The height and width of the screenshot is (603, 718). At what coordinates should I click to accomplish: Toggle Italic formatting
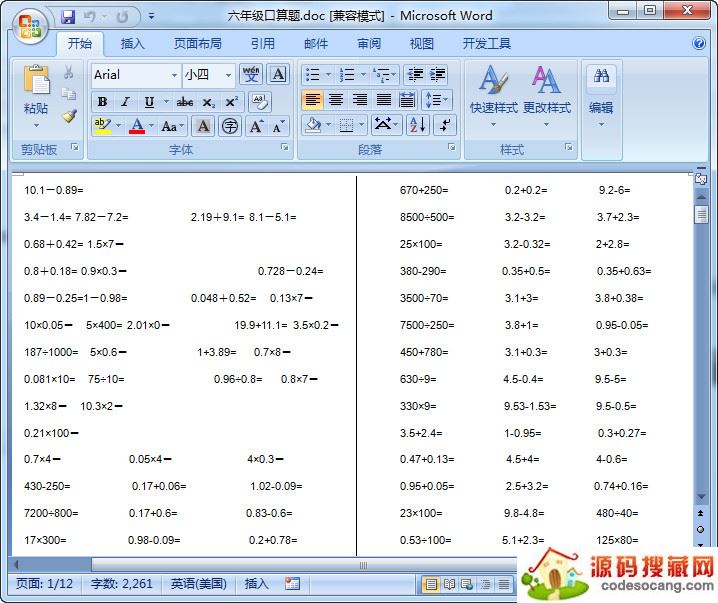tap(125, 102)
